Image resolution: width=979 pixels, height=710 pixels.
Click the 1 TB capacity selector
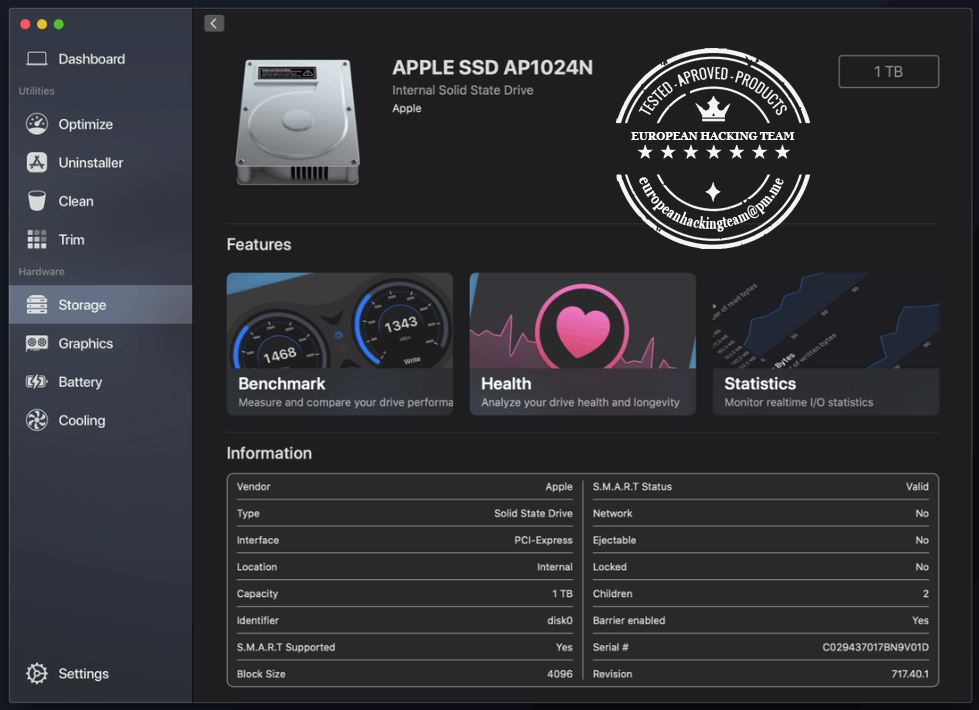click(x=887, y=71)
